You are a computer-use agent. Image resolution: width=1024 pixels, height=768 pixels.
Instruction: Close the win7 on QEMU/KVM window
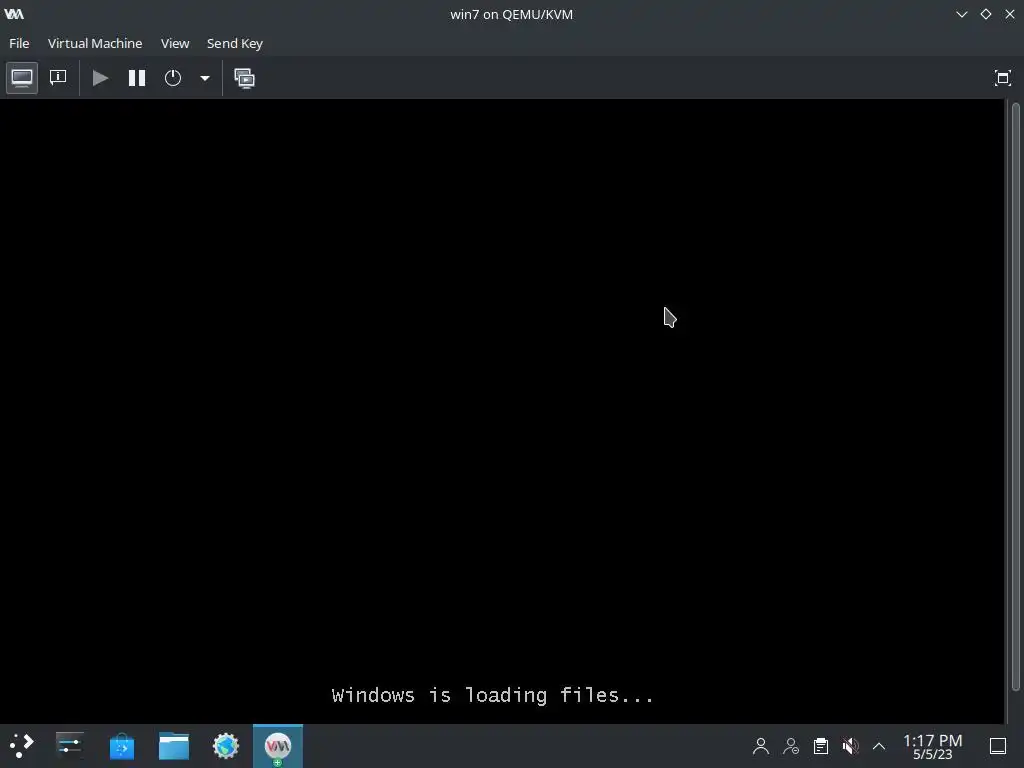pyautogui.click(x=1010, y=14)
